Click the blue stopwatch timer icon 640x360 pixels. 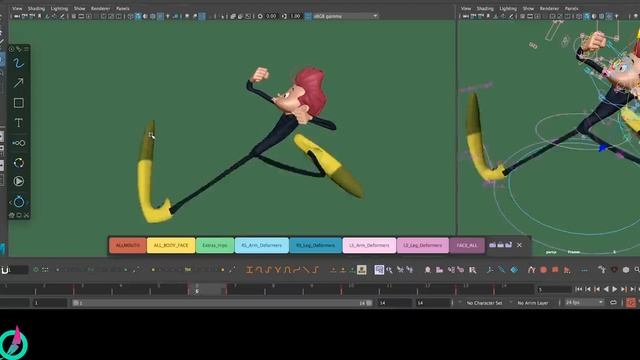pyautogui.click(x=19, y=201)
